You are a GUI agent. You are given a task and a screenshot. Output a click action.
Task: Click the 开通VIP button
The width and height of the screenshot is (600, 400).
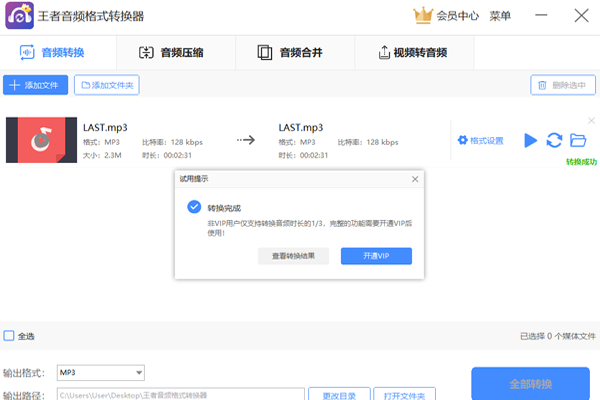(x=376, y=256)
